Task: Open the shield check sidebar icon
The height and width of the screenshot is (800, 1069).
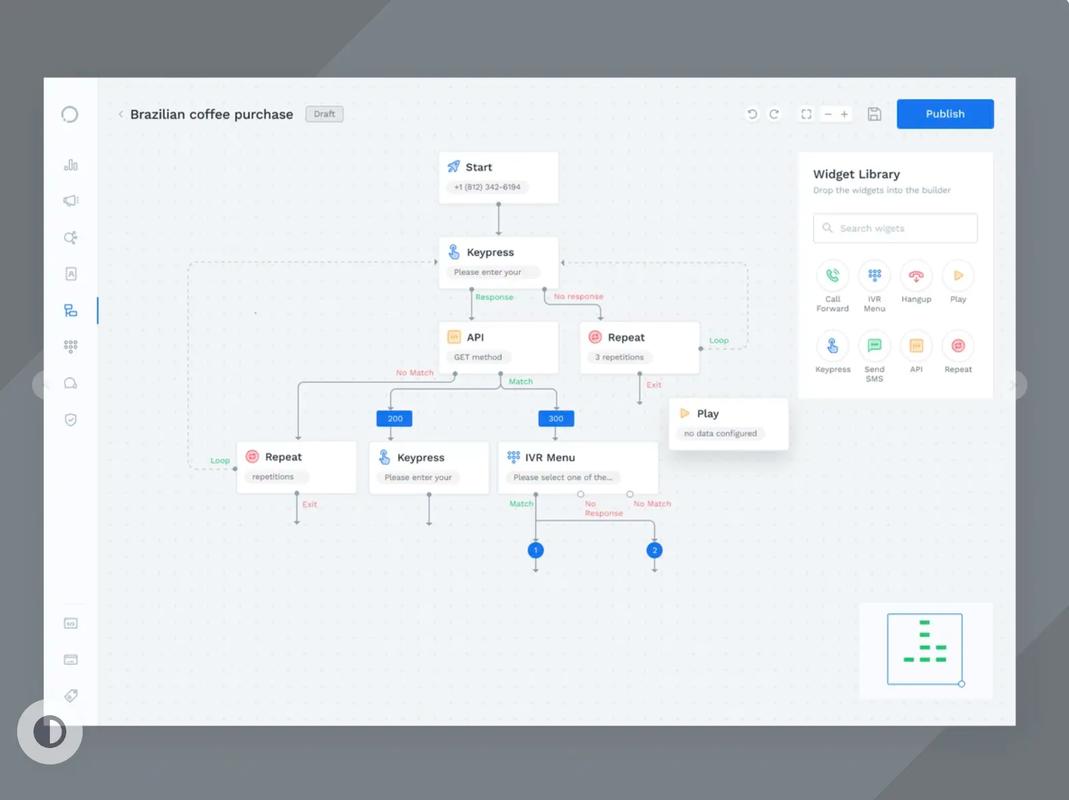Action: [x=70, y=419]
